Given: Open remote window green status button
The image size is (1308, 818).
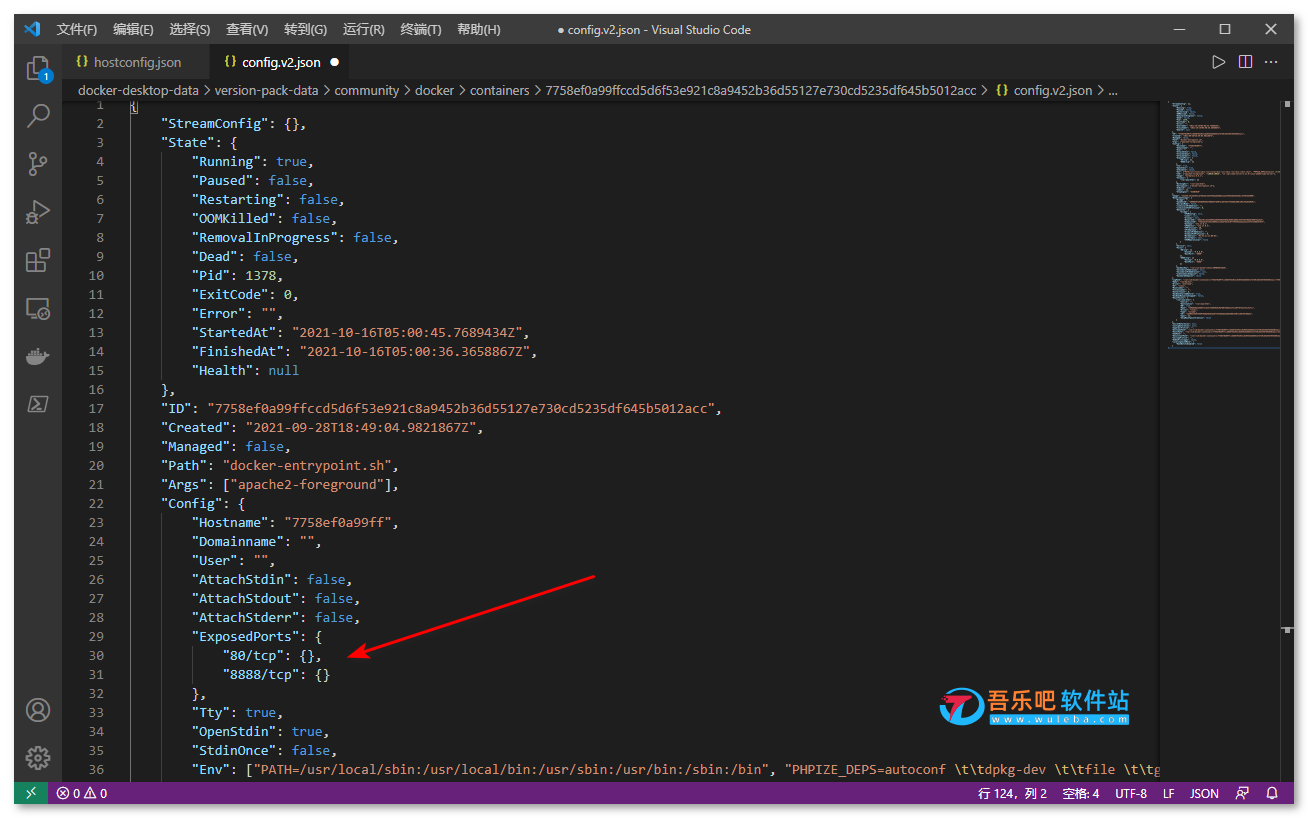Looking at the screenshot, I should point(31,793).
